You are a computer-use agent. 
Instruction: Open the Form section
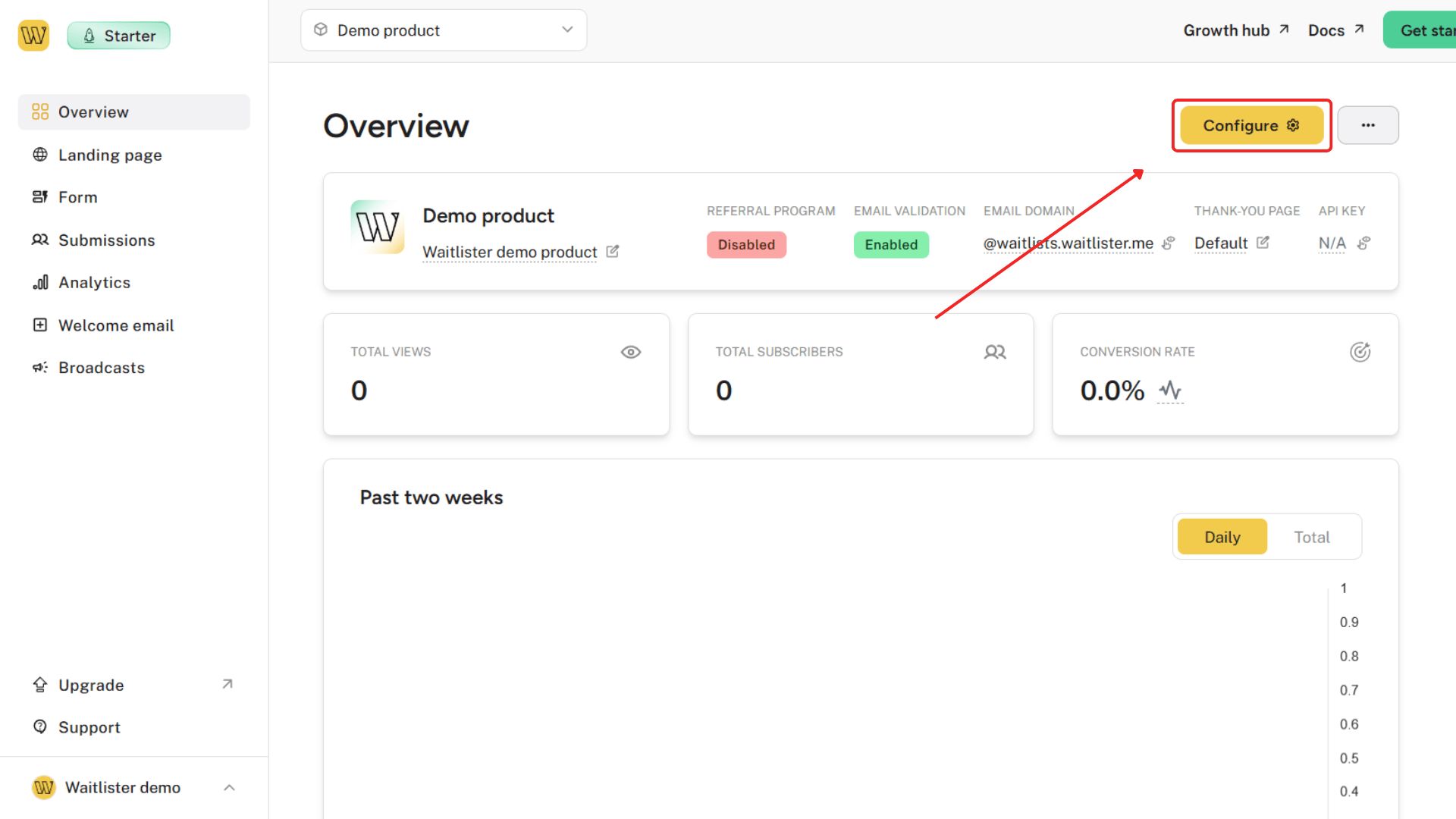tap(134, 197)
